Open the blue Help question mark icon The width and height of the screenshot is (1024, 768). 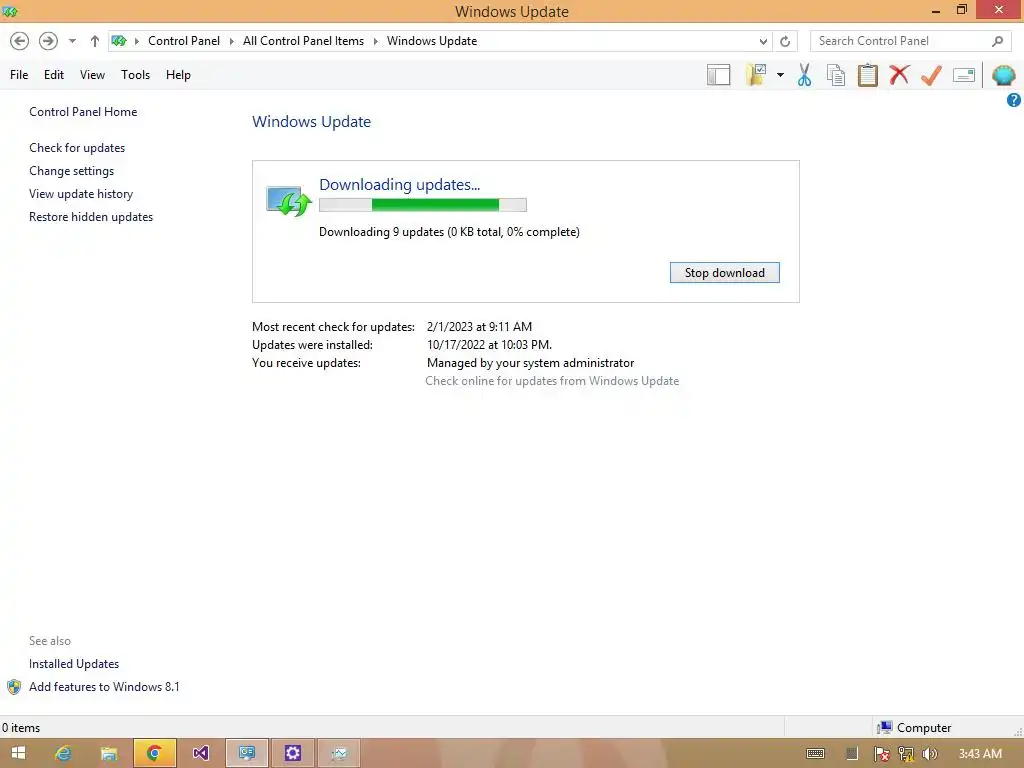point(1014,100)
